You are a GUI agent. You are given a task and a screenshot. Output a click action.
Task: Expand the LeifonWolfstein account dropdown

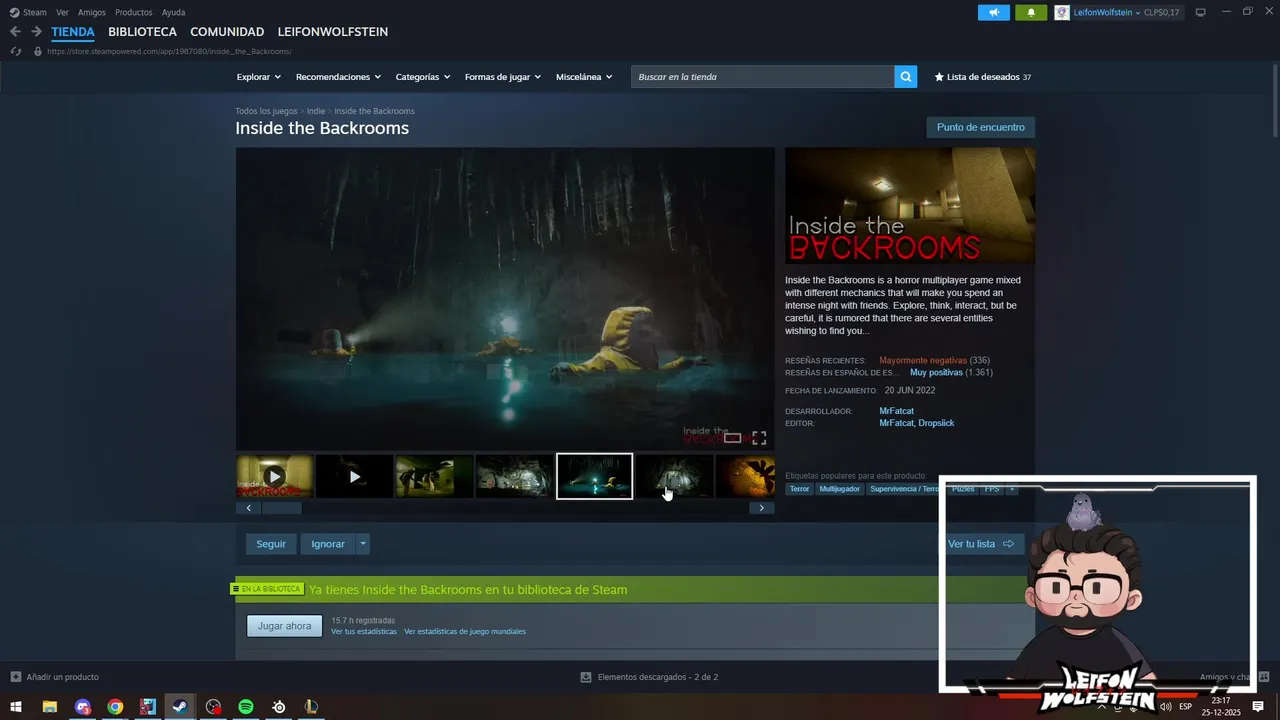(x=1138, y=12)
